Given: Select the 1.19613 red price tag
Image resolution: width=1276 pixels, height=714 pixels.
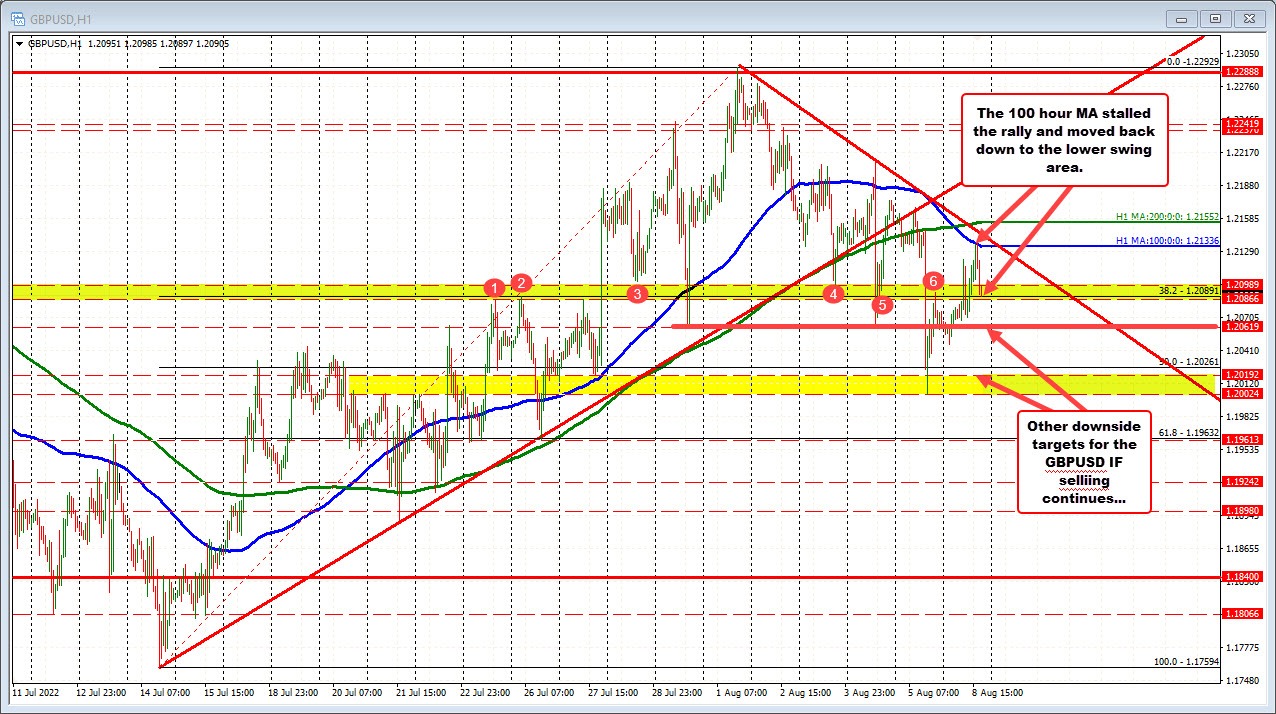Looking at the screenshot, I should coord(1244,439).
